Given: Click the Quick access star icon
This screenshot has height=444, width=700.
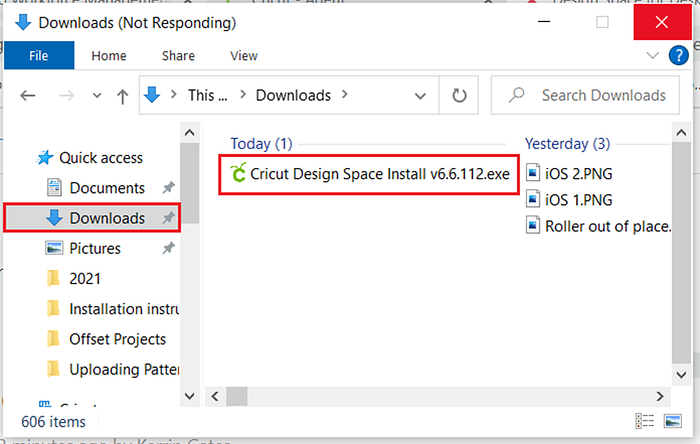Looking at the screenshot, I should pos(45,158).
